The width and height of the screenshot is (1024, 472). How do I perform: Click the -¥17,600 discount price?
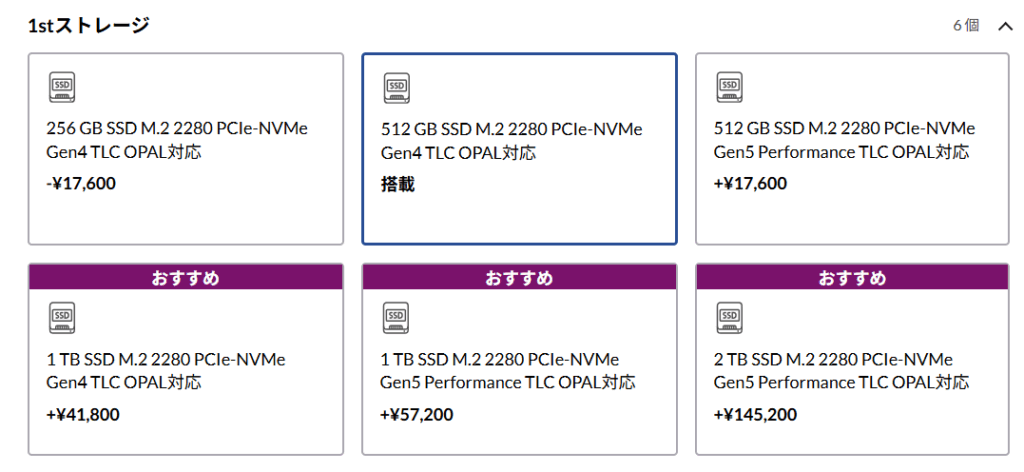[x=82, y=184]
